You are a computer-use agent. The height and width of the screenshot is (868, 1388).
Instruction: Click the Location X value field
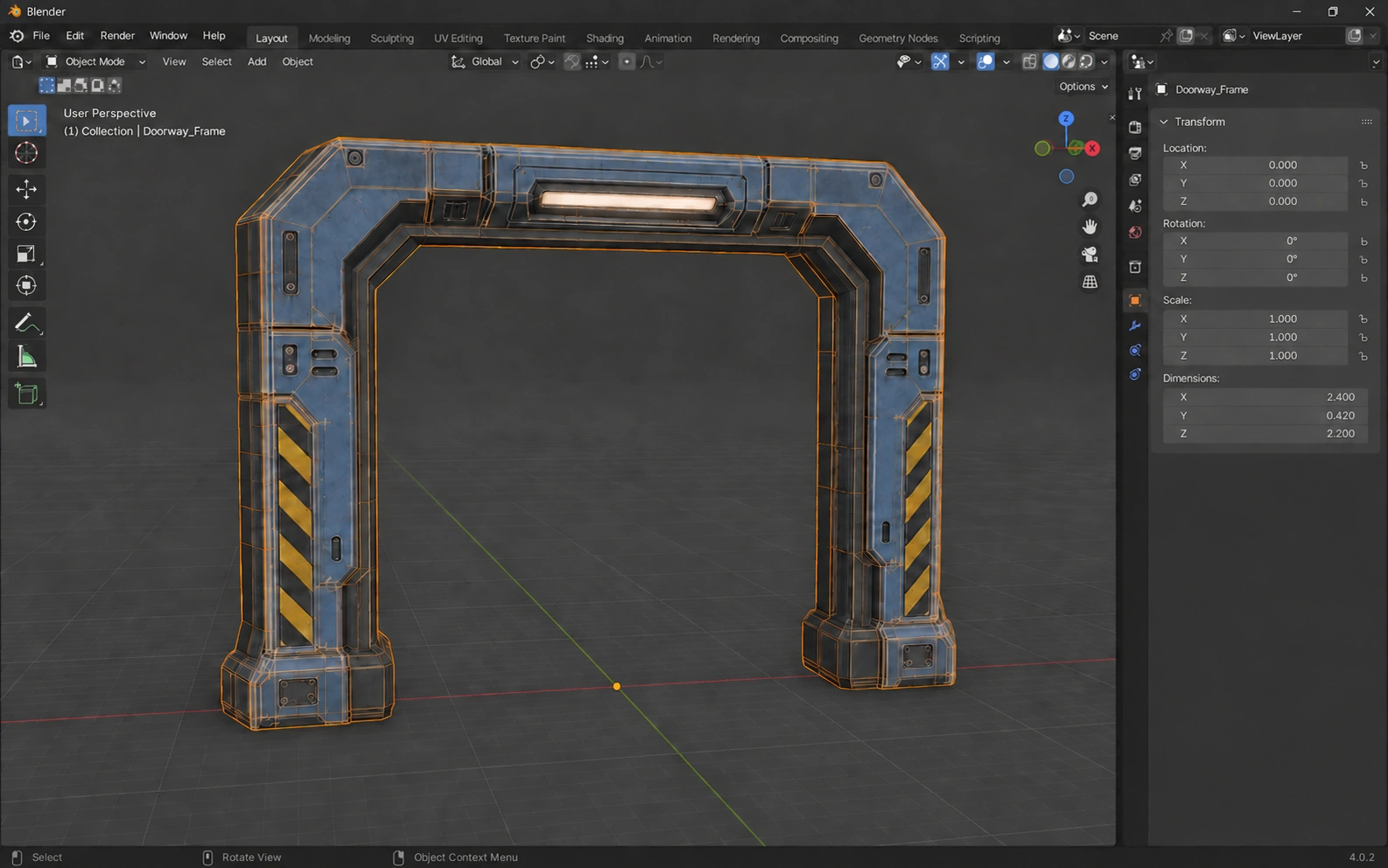(x=1254, y=165)
